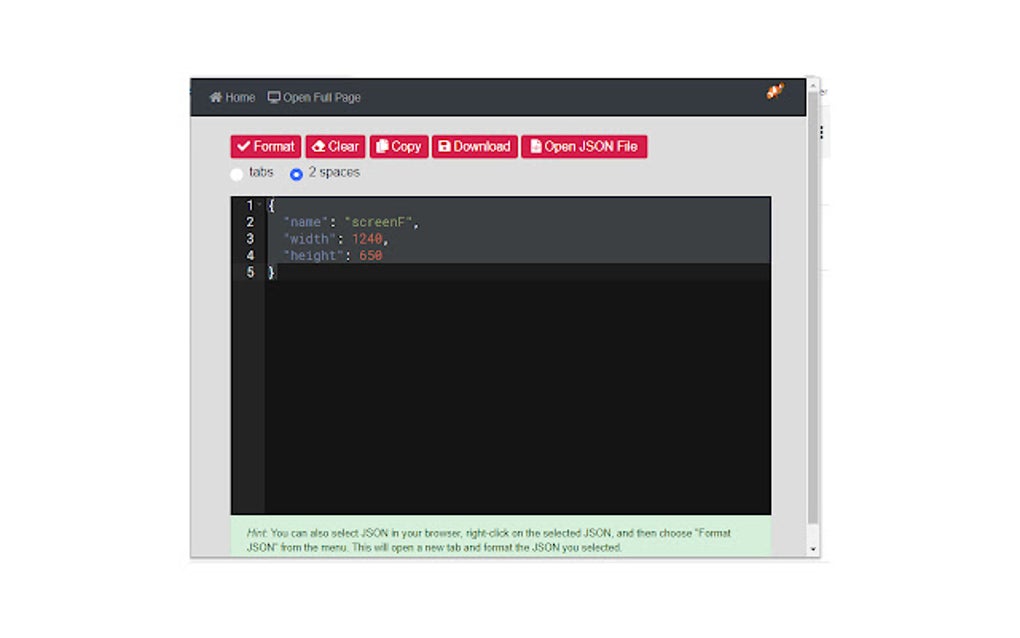Click the scrollbar down arrow
Screen dimensions: 1020x638
(812, 549)
